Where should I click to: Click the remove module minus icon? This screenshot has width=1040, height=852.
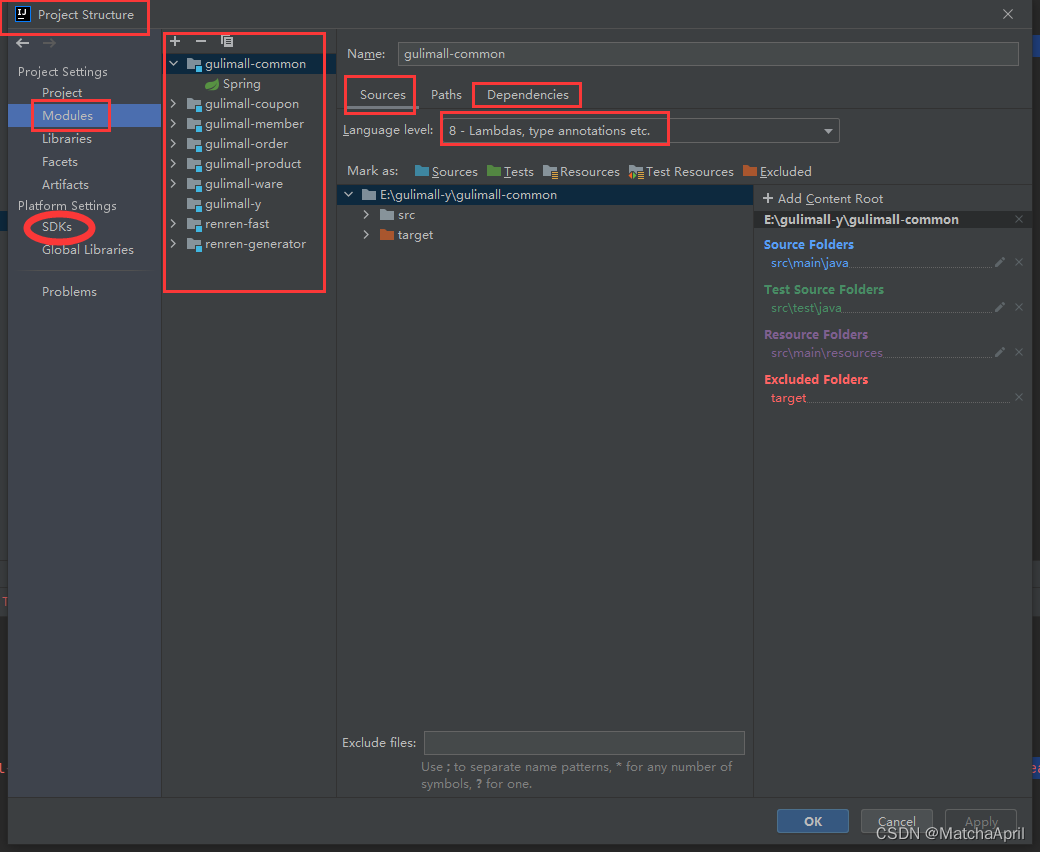click(201, 41)
